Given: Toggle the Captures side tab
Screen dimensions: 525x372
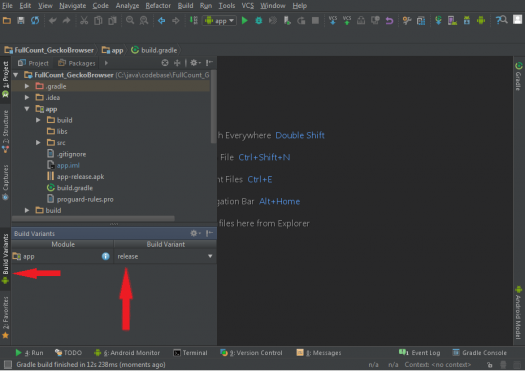Looking at the screenshot, I should coord(5,182).
